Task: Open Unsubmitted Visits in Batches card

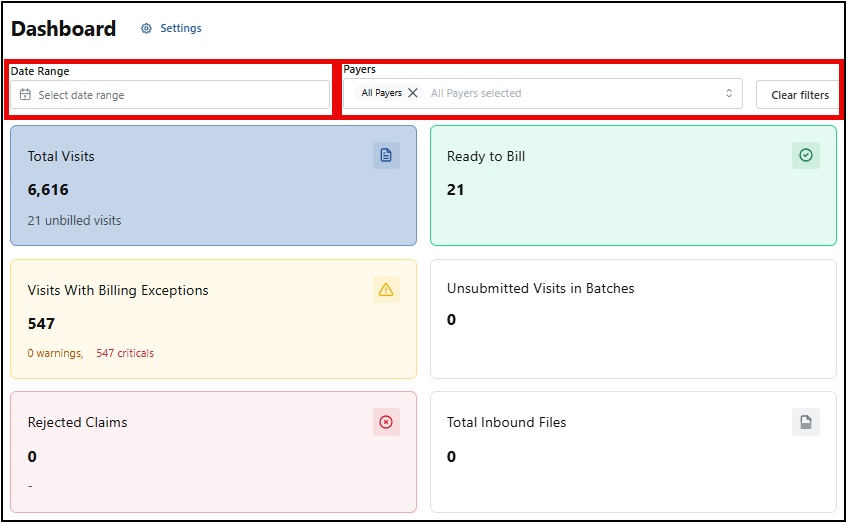Action: coord(633,319)
